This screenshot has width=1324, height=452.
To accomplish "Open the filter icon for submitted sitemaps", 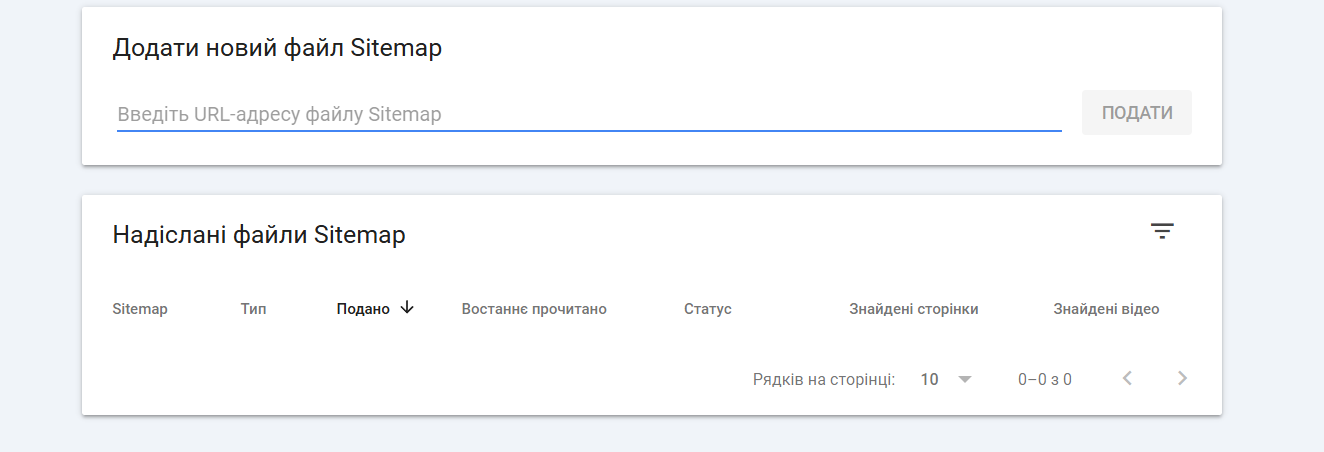I will click(x=1161, y=232).
